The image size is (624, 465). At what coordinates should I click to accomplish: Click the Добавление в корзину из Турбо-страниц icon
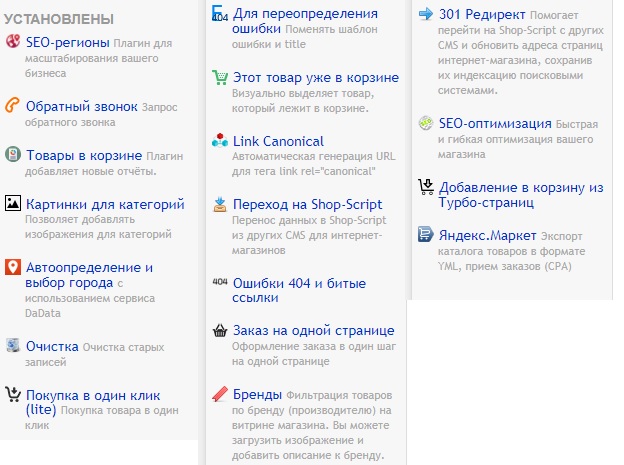426,187
